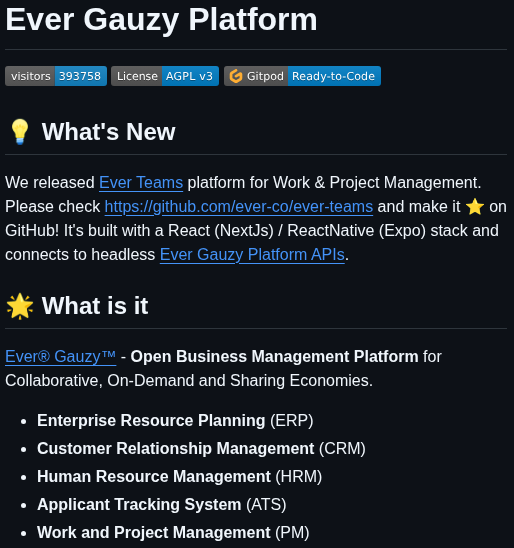Viewport: 514px width, 548px height.
Task: Follow the Ever Teams link
Action: tap(141, 182)
